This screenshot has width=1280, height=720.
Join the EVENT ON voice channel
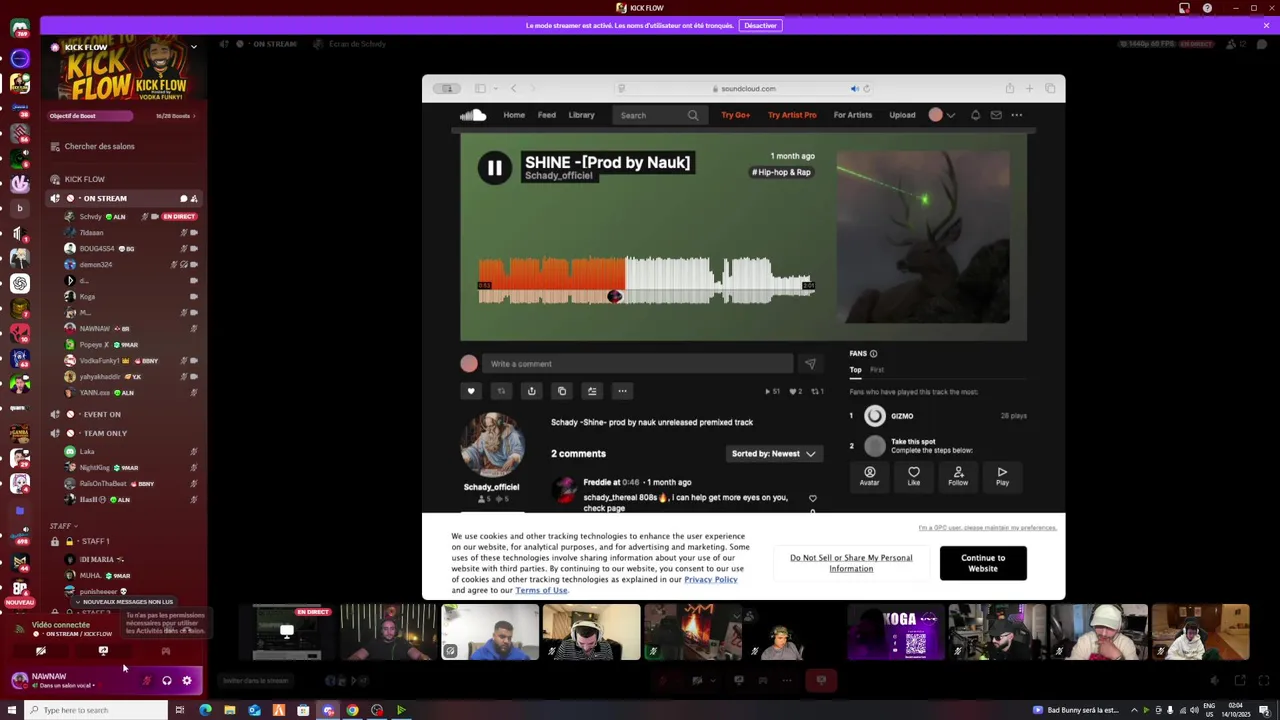[102, 415]
